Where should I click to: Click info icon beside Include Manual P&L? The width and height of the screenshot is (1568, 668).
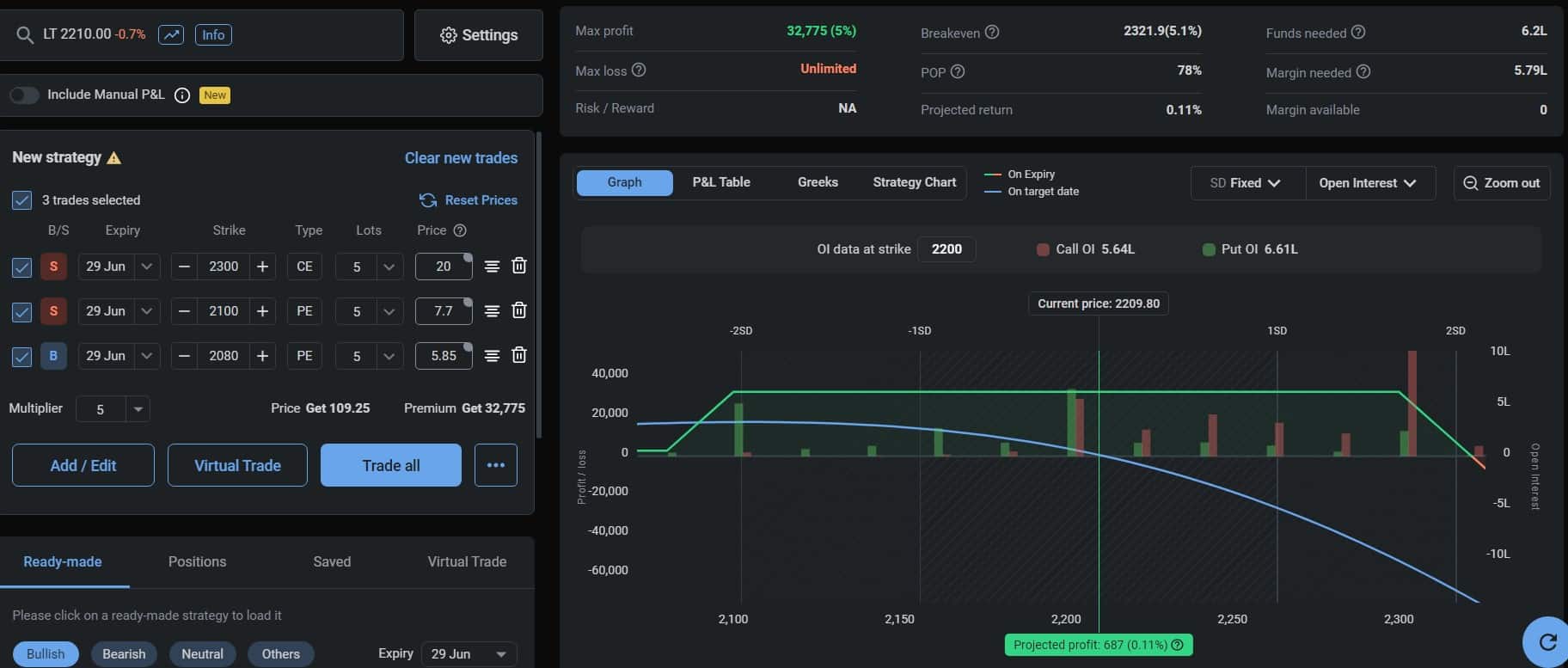pyautogui.click(x=182, y=95)
